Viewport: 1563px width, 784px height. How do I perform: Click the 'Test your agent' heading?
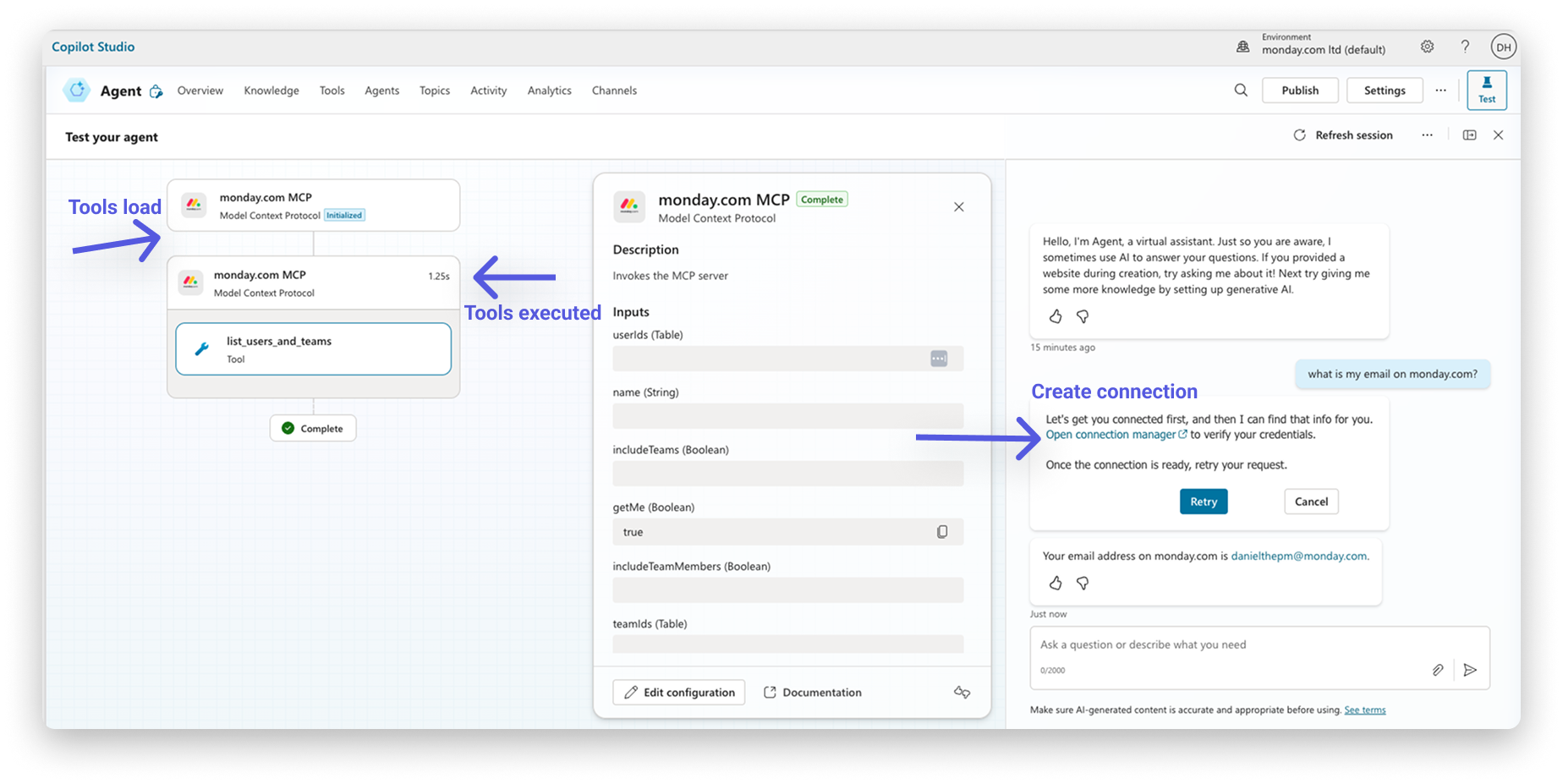112,137
